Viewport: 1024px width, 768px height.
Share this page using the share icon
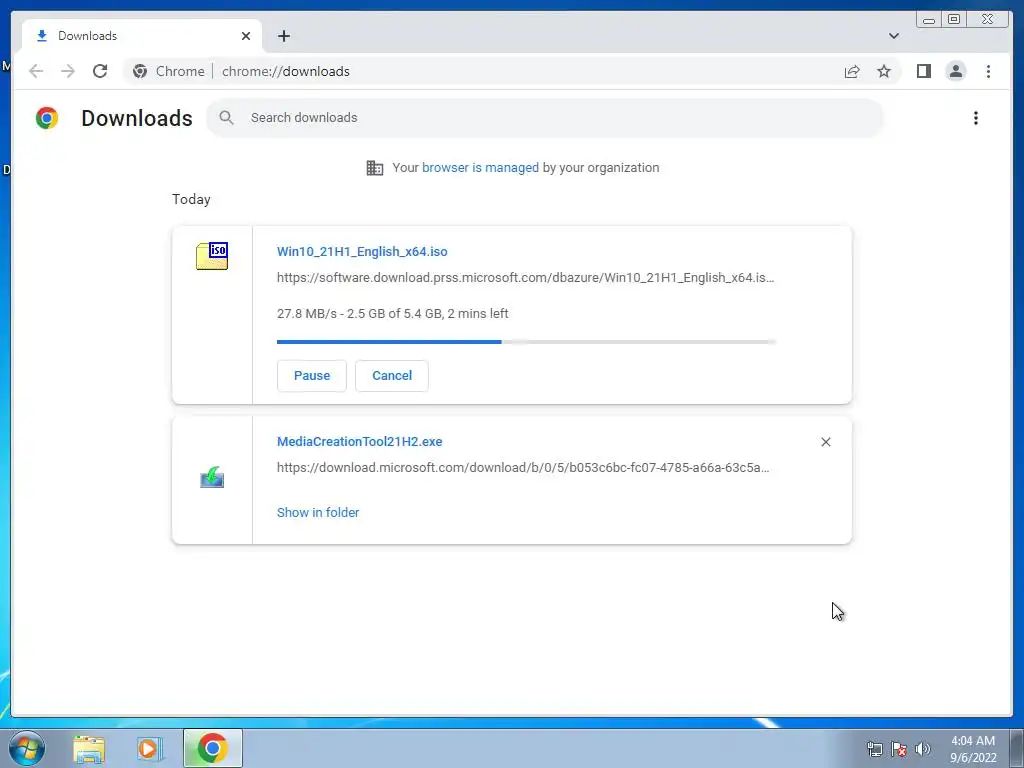point(852,71)
